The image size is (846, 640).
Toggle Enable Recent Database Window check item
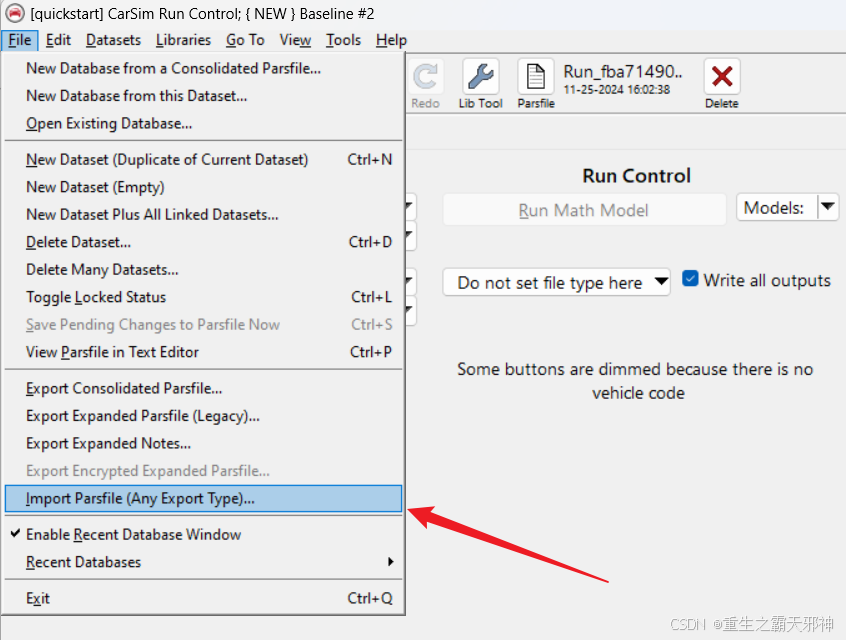click(x=204, y=534)
